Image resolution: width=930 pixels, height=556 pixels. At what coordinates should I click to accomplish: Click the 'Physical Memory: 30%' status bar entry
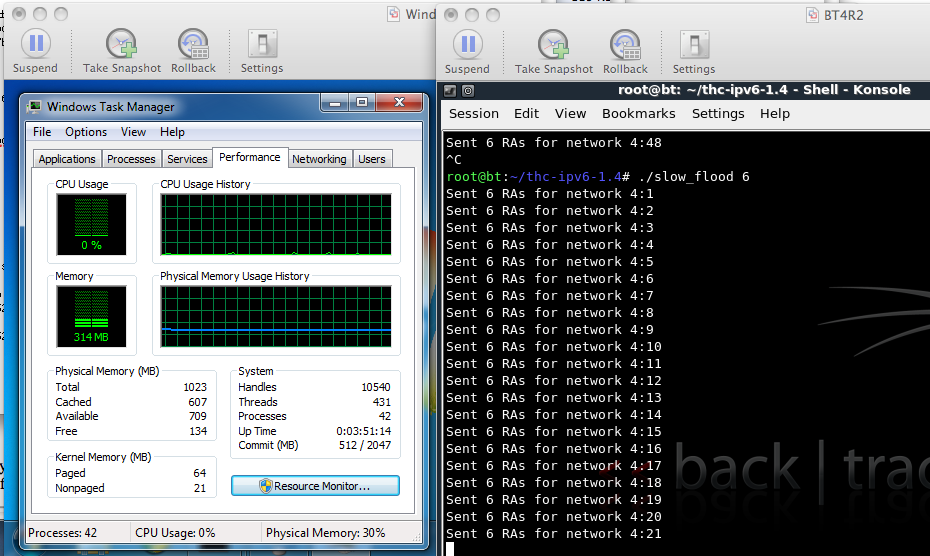(326, 533)
